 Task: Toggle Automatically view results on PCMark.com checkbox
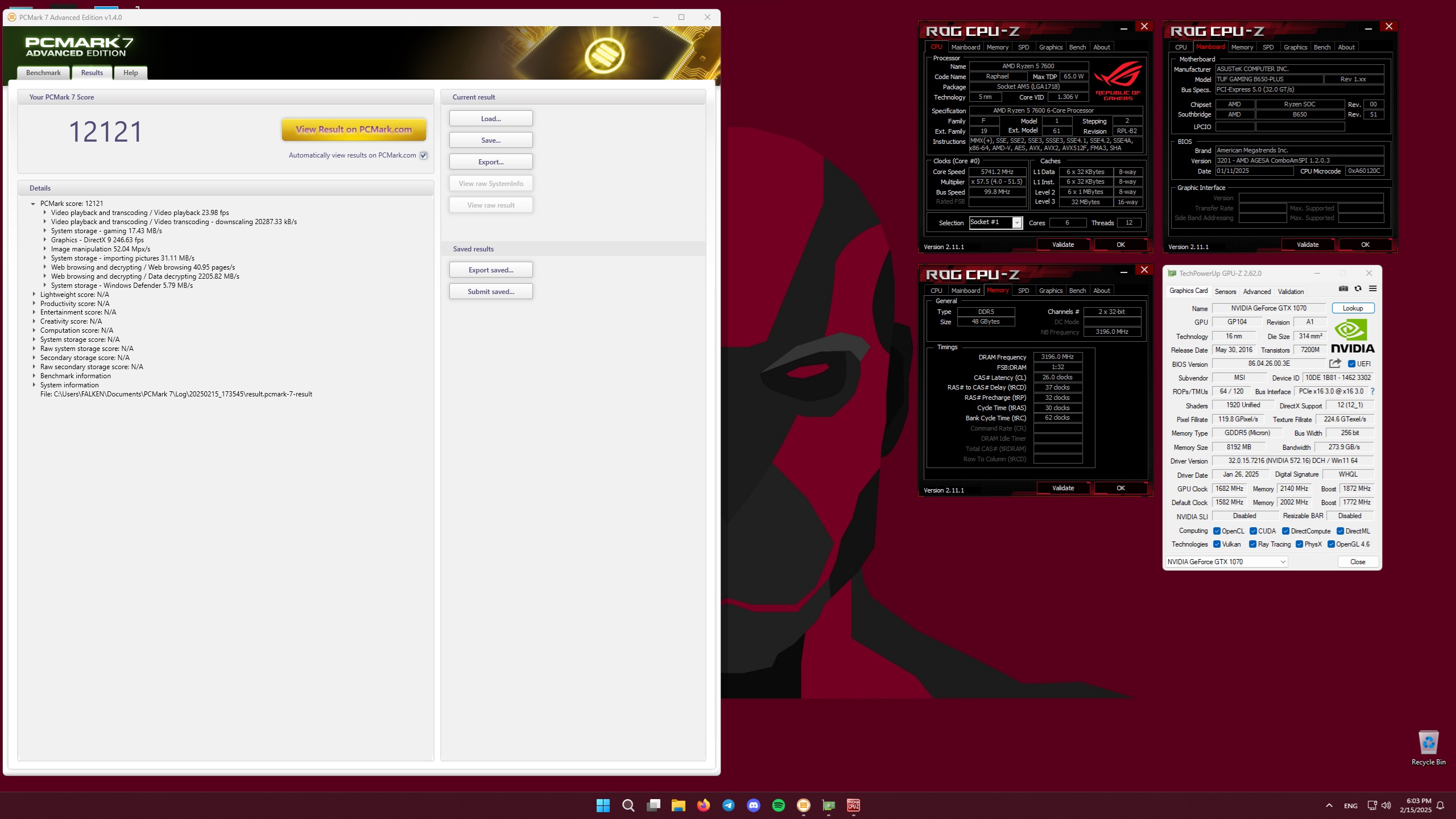pyautogui.click(x=424, y=155)
